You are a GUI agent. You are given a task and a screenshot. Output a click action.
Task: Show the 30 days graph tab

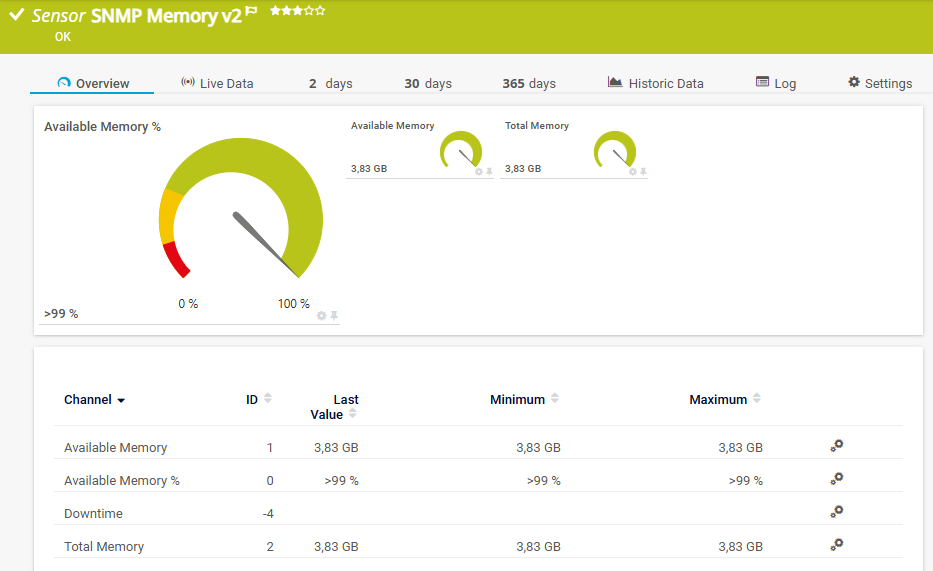tap(428, 84)
